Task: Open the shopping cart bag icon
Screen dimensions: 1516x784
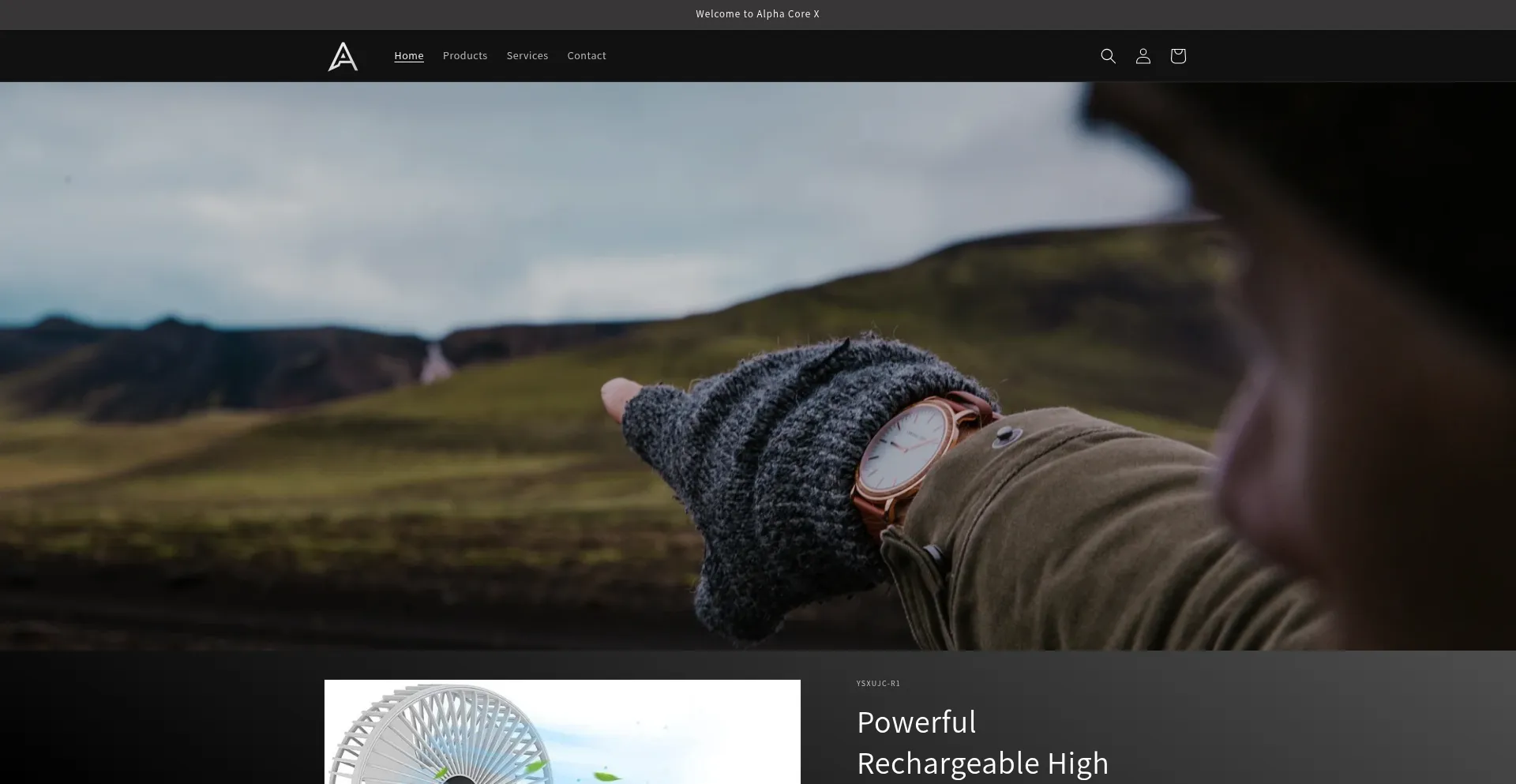Action: pos(1177,56)
